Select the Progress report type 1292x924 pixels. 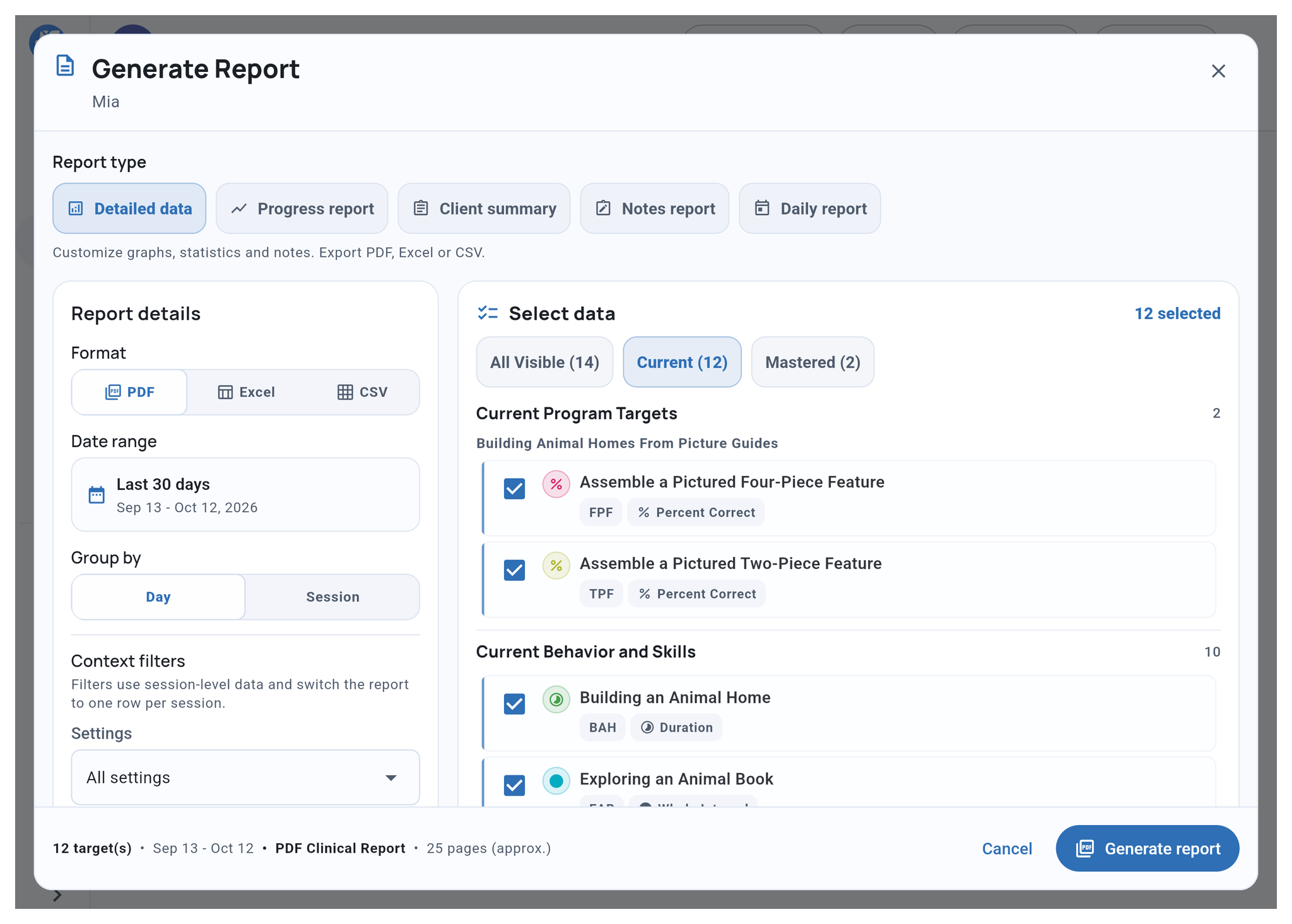point(302,209)
